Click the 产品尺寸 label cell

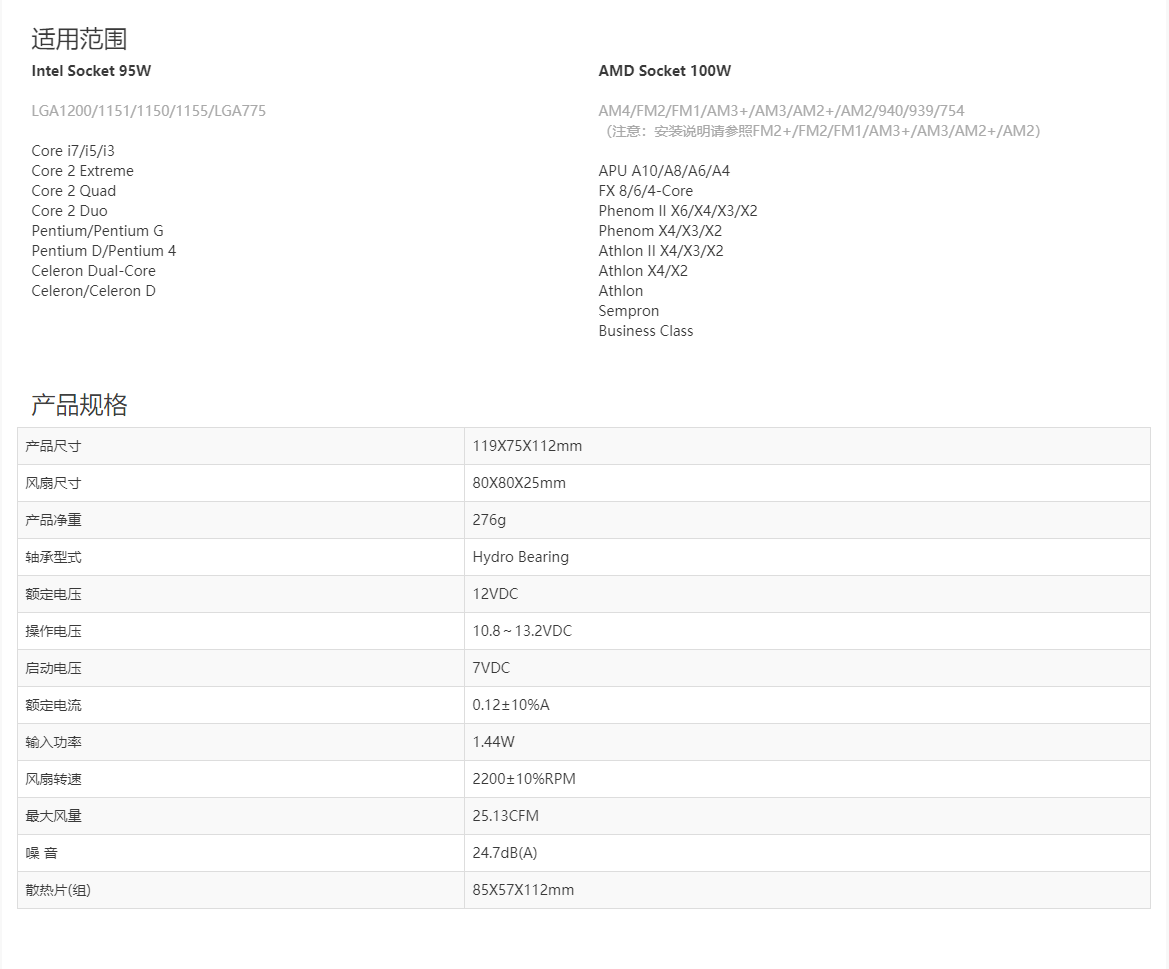point(241,446)
